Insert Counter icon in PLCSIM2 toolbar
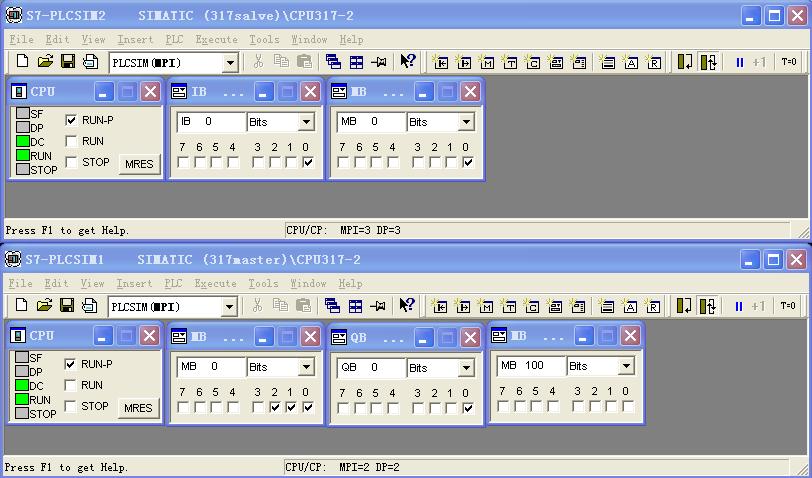Image resolution: width=812 pixels, height=478 pixels. (x=532, y=62)
